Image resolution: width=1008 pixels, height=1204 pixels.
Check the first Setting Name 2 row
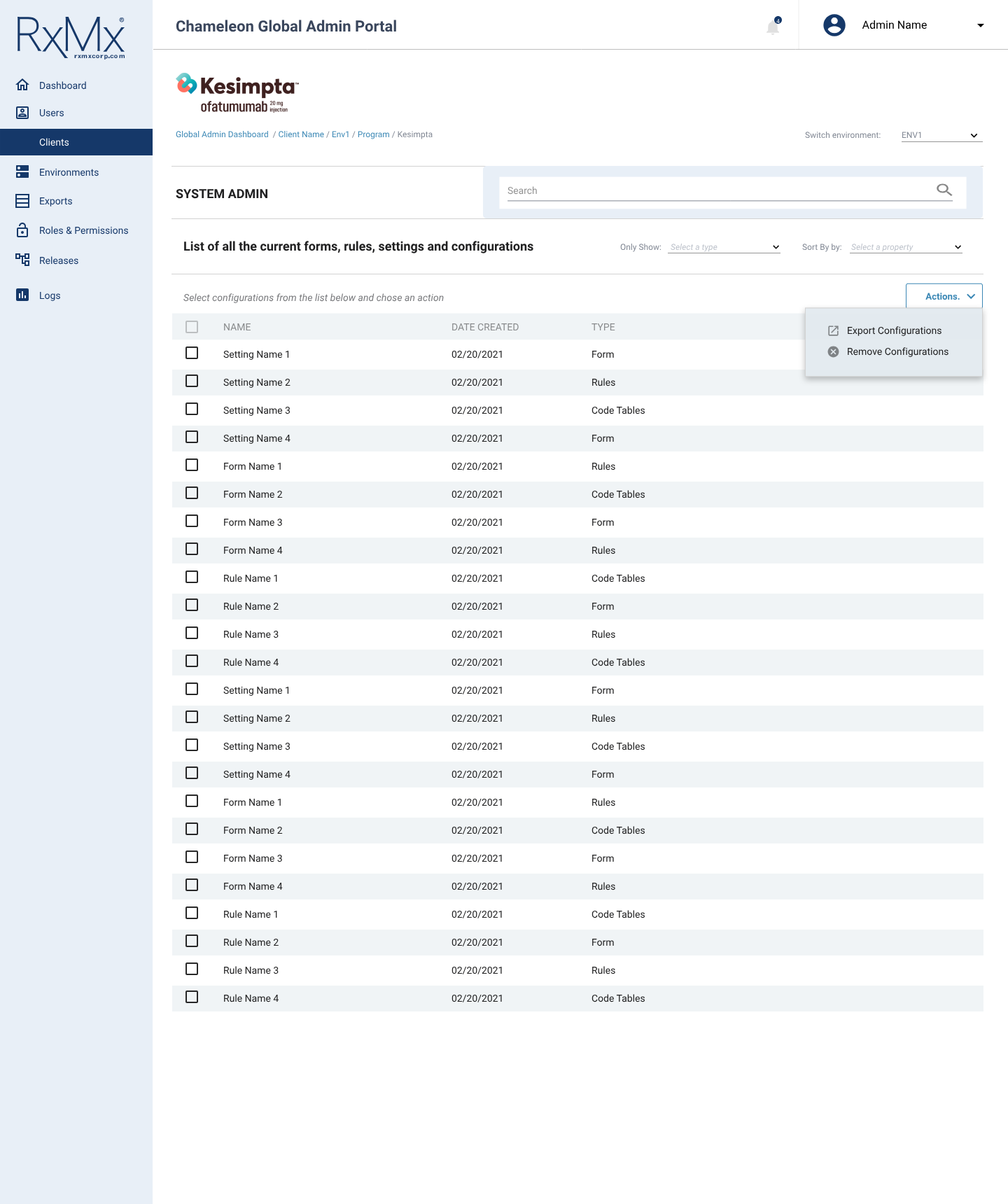point(192,381)
